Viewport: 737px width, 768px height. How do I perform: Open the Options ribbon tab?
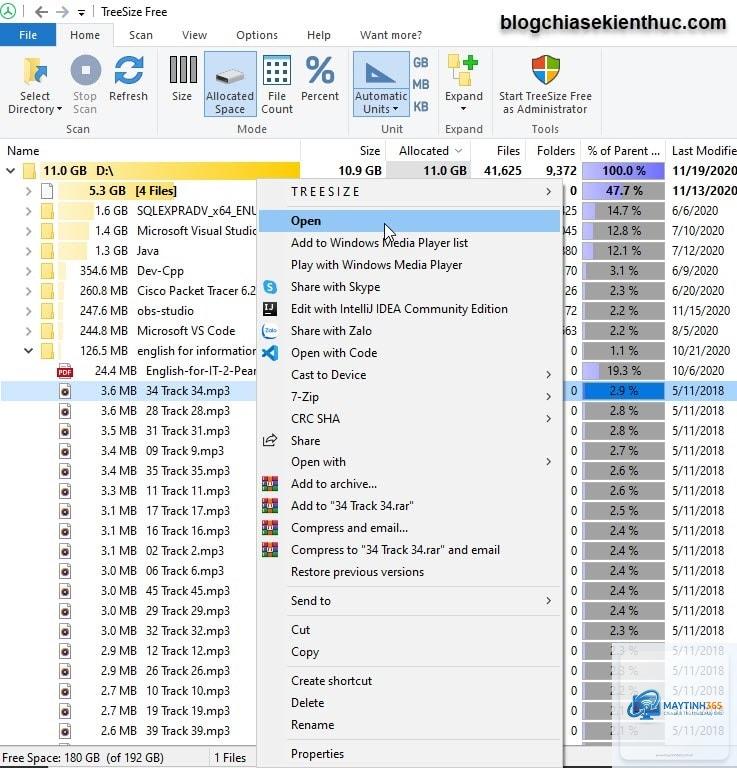point(257,35)
